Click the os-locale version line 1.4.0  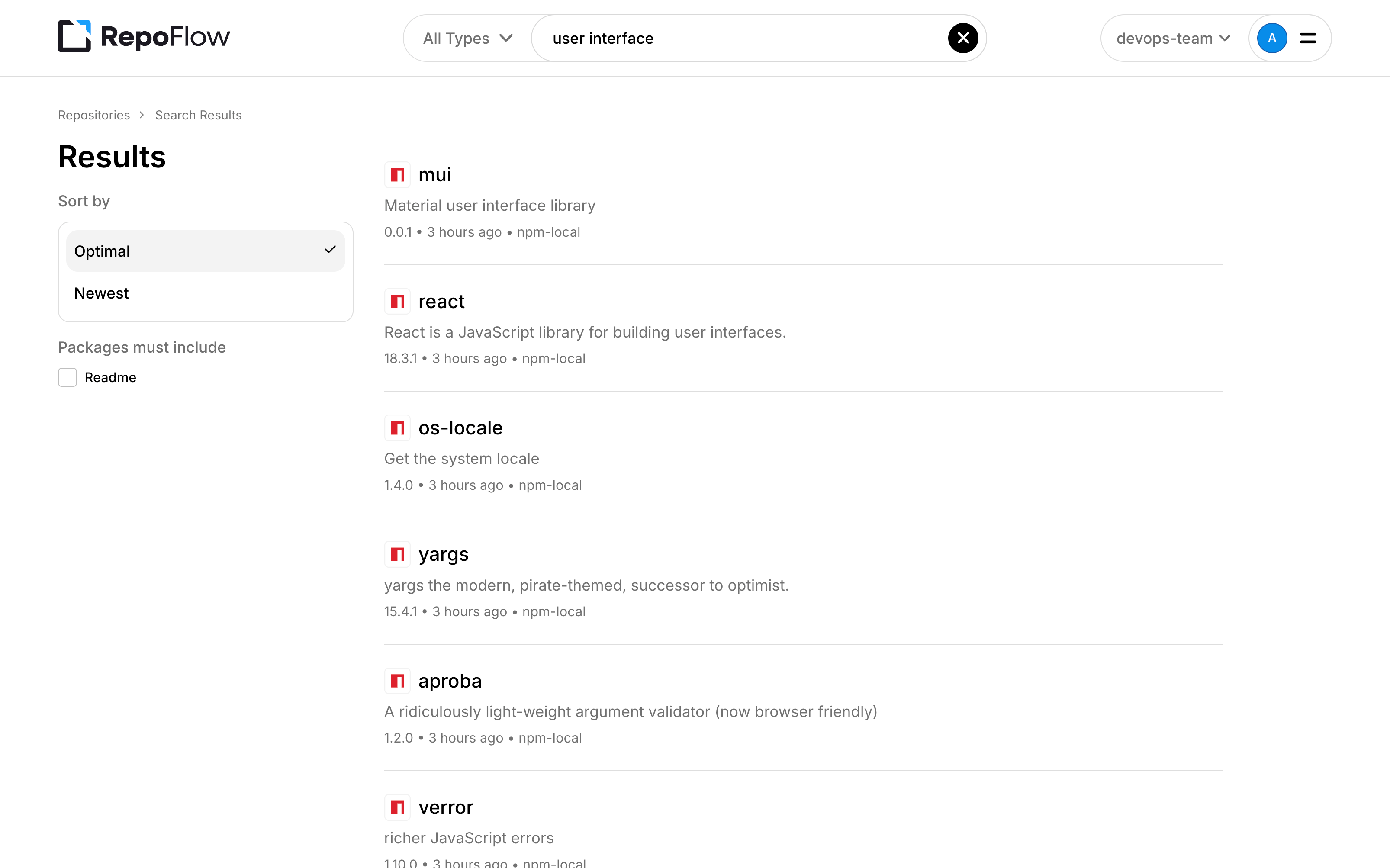tap(483, 485)
